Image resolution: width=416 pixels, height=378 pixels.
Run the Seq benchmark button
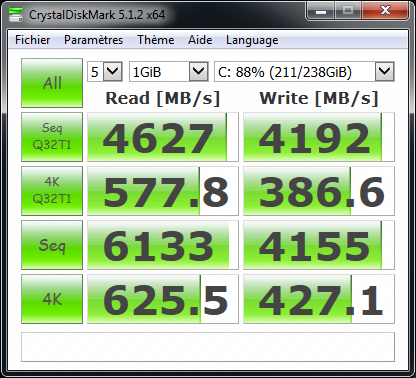point(52,245)
